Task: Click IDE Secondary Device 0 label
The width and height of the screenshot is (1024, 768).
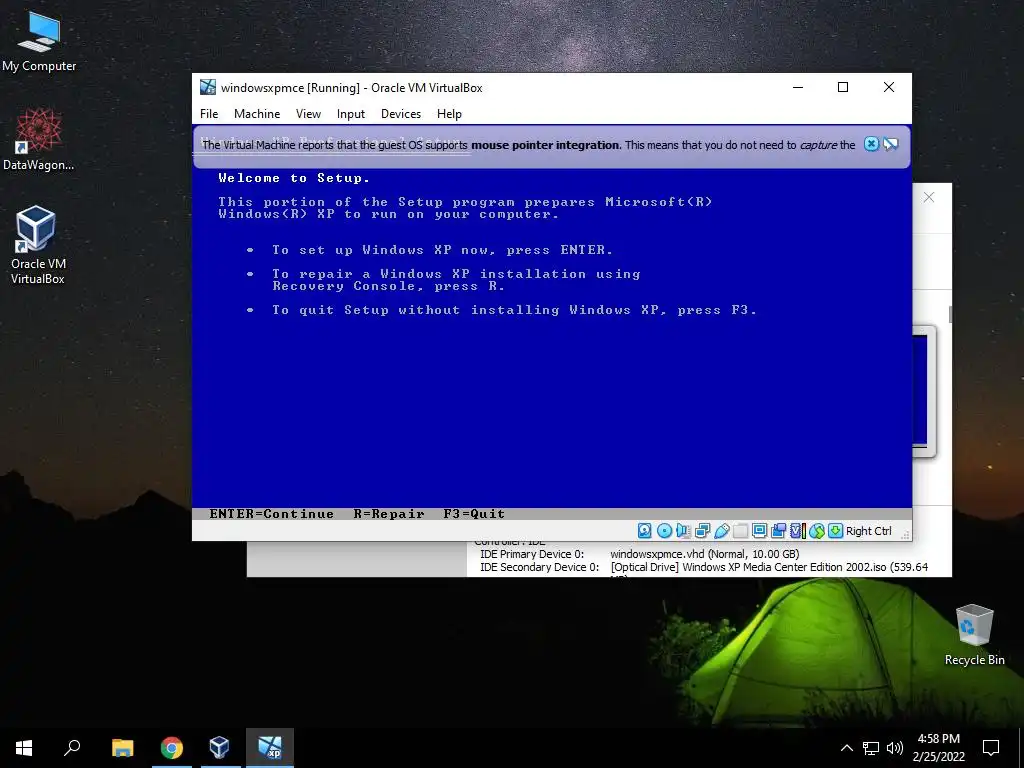Action: point(539,567)
